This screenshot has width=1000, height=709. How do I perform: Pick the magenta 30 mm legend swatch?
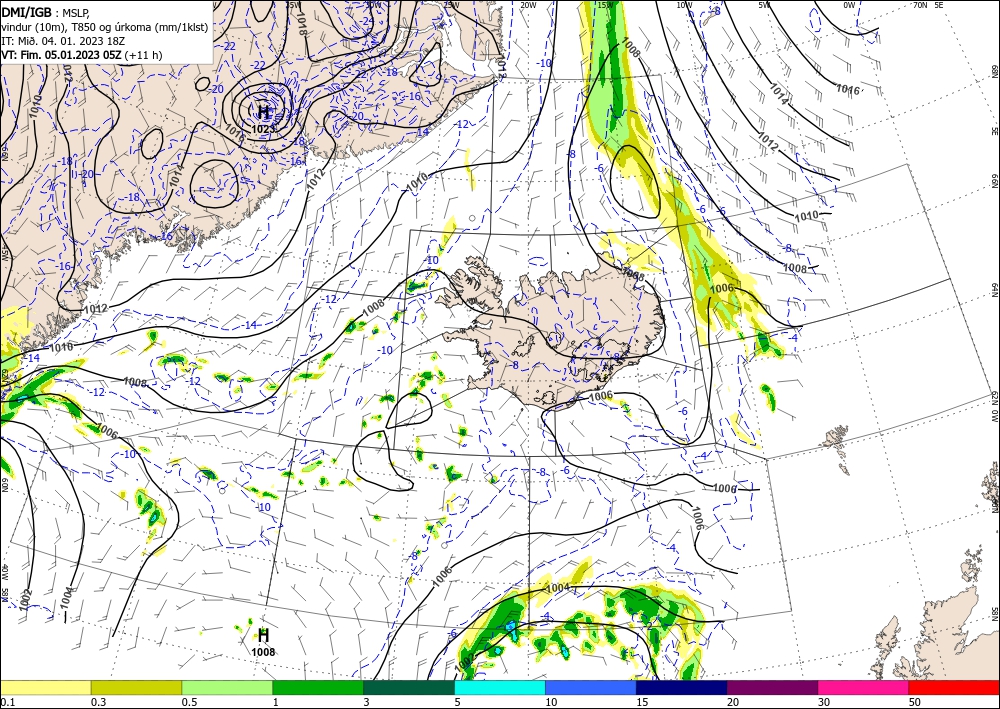coord(864,687)
